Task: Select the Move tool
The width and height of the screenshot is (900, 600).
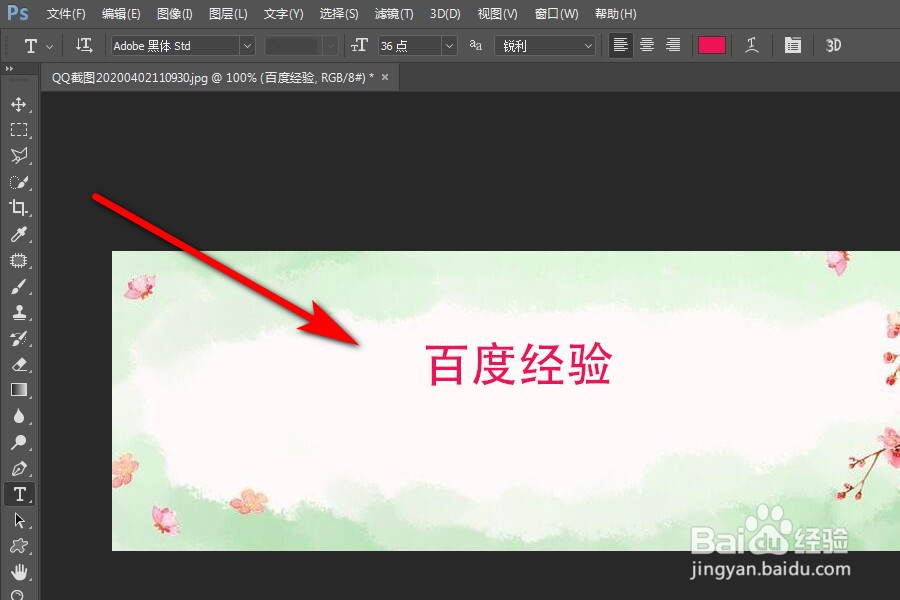Action: tap(19, 104)
